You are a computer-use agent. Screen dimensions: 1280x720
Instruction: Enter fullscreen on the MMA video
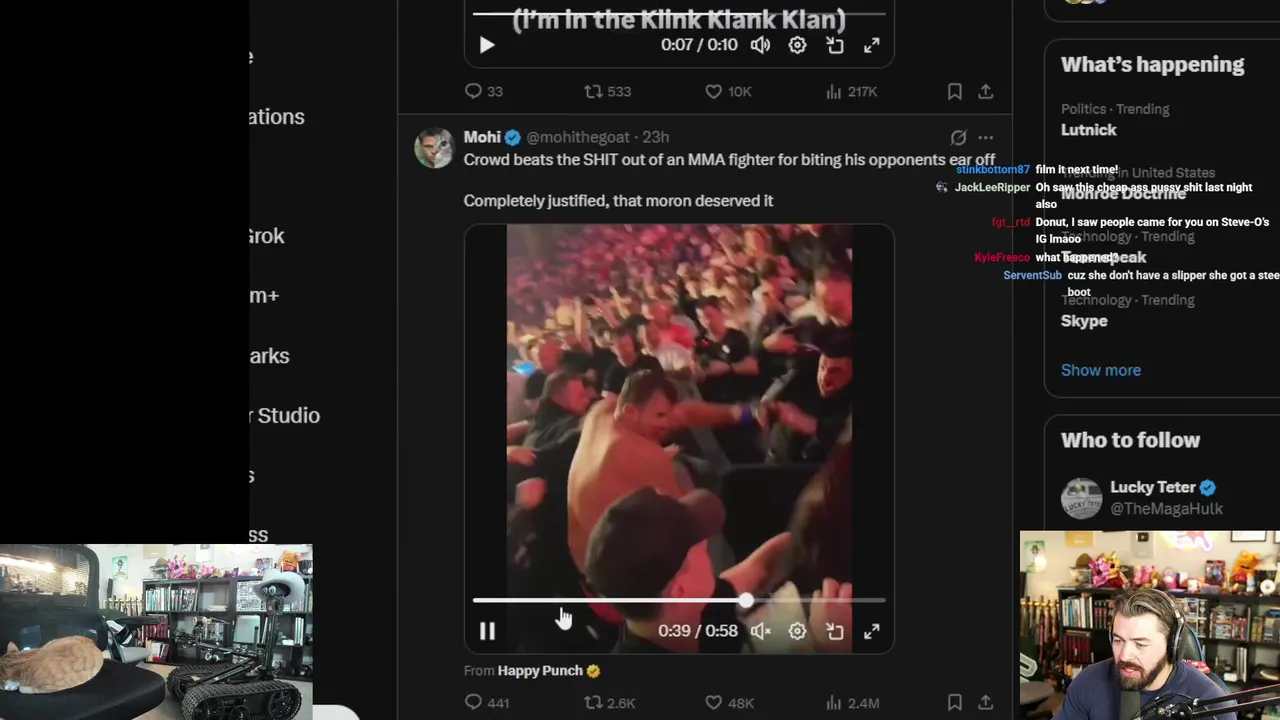pos(872,631)
